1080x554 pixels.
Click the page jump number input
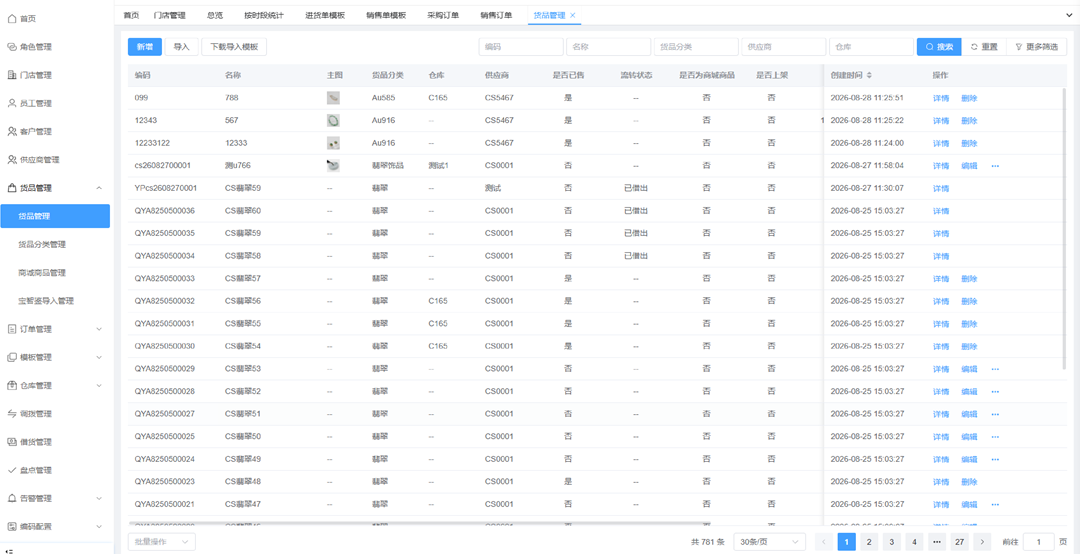click(1039, 542)
